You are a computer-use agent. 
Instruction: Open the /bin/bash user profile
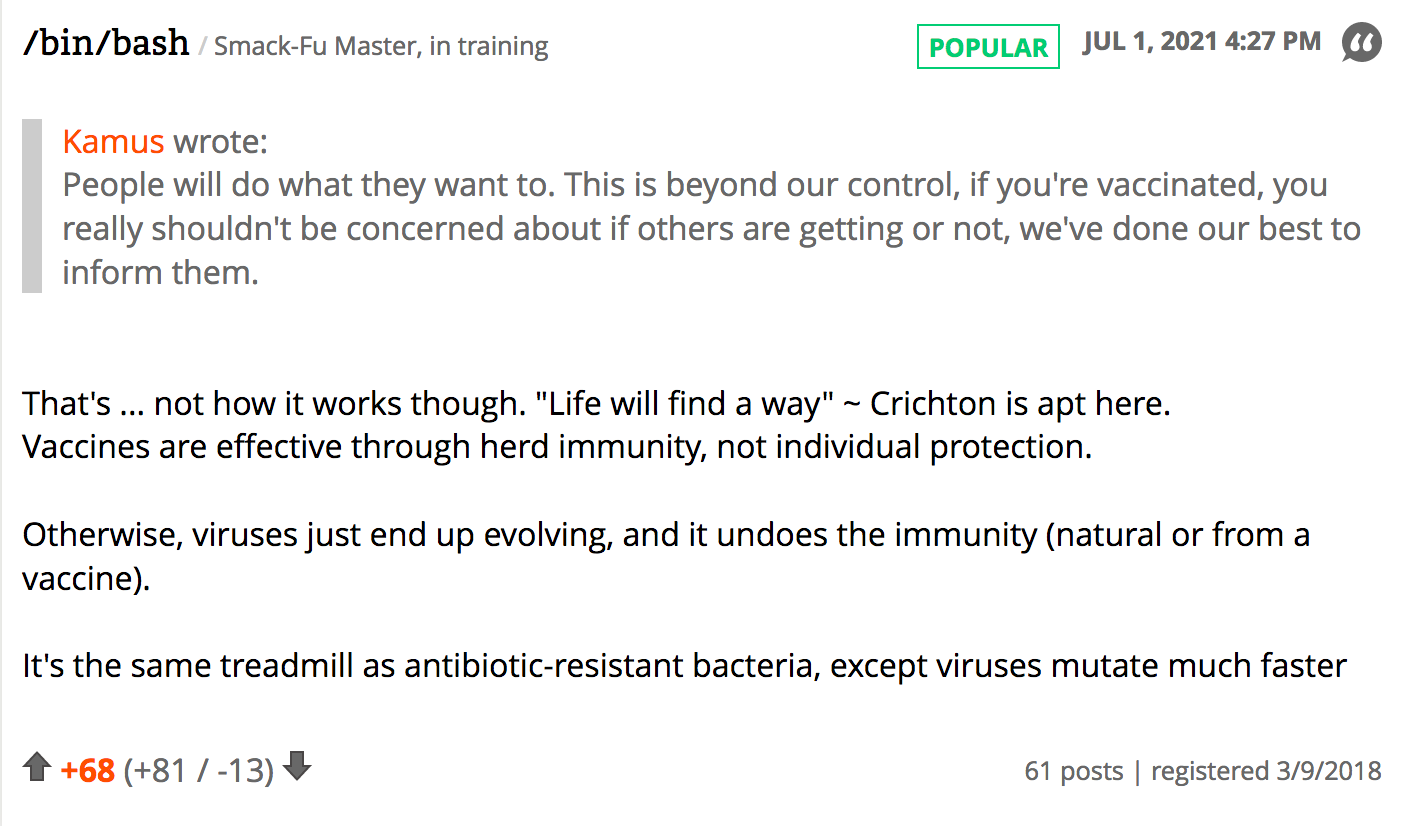pos(106,43)
